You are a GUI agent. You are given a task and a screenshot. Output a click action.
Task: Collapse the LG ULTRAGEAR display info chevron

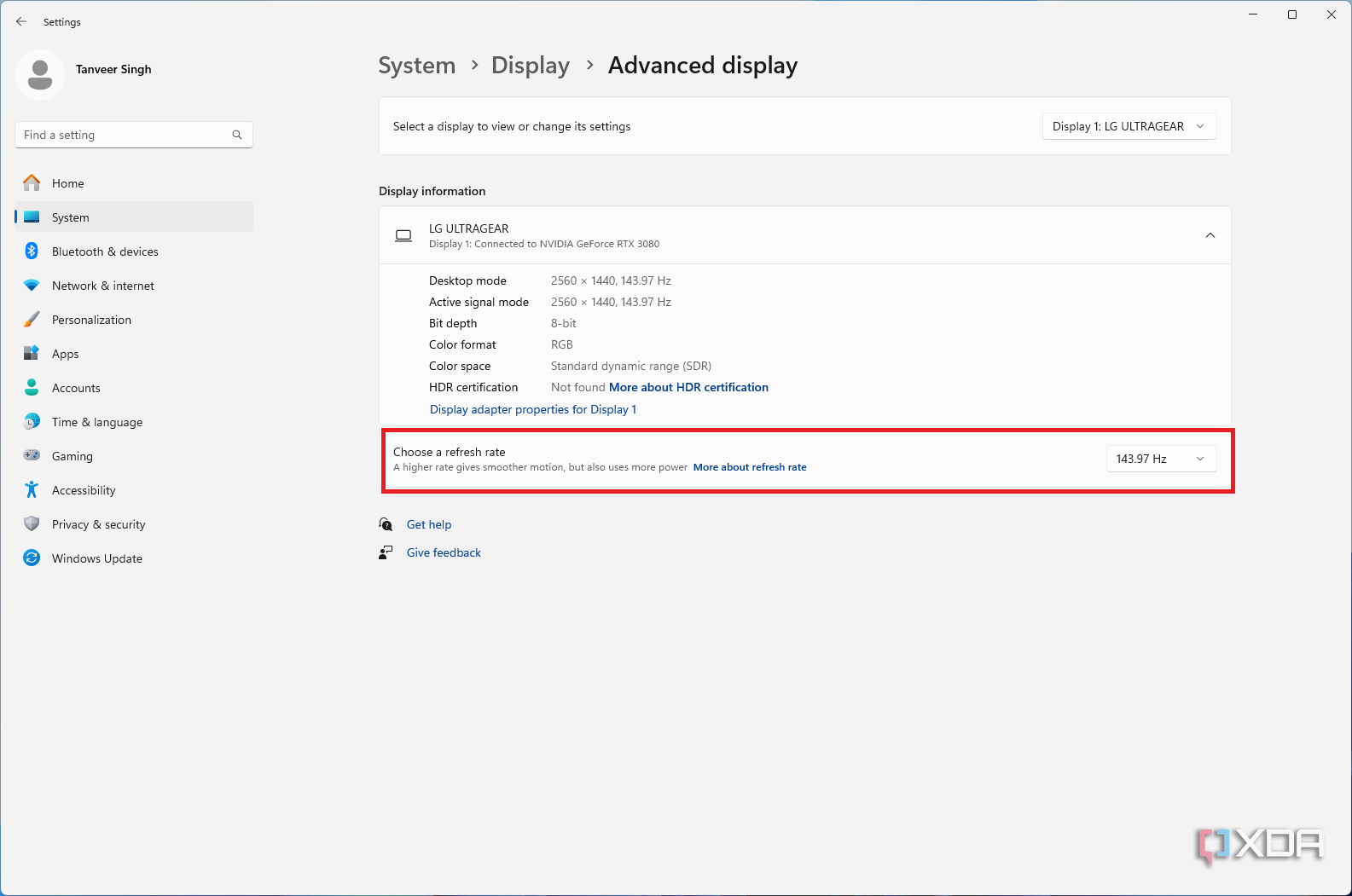1210,235
